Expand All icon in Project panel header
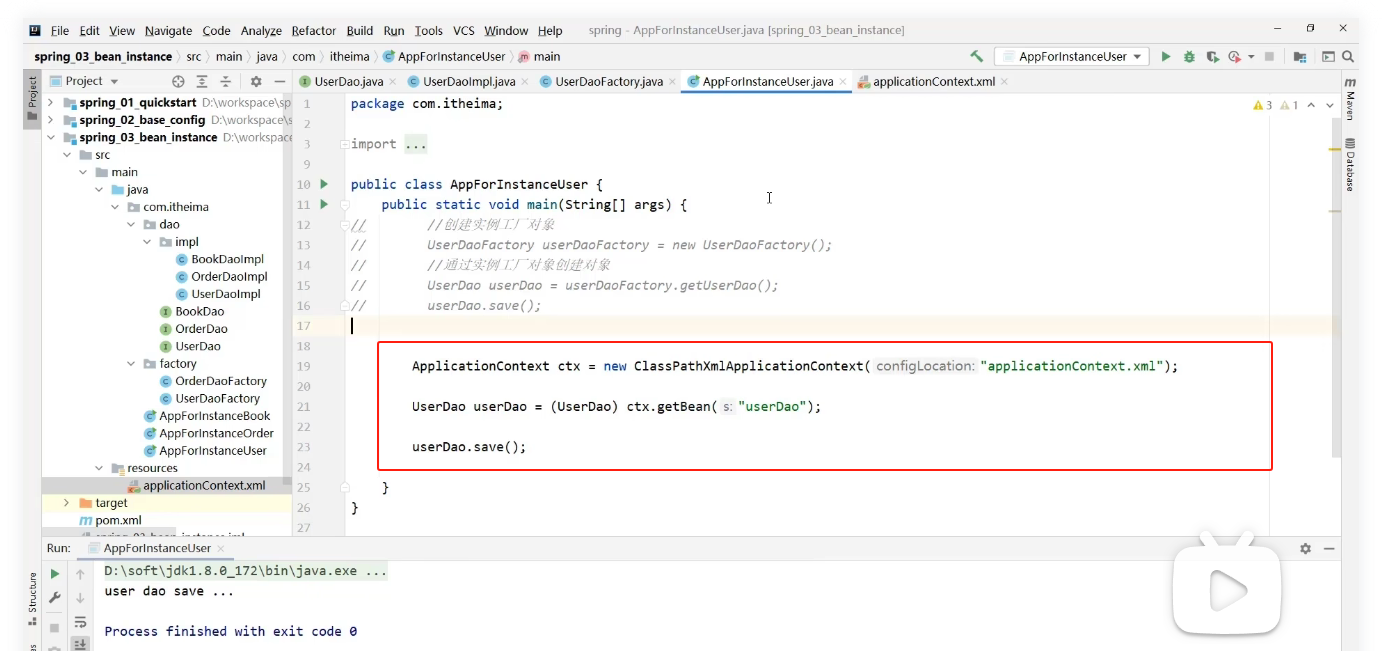The height and width of the screenshot is (651, 1385). pyautogui.click(x=202, y=81)
